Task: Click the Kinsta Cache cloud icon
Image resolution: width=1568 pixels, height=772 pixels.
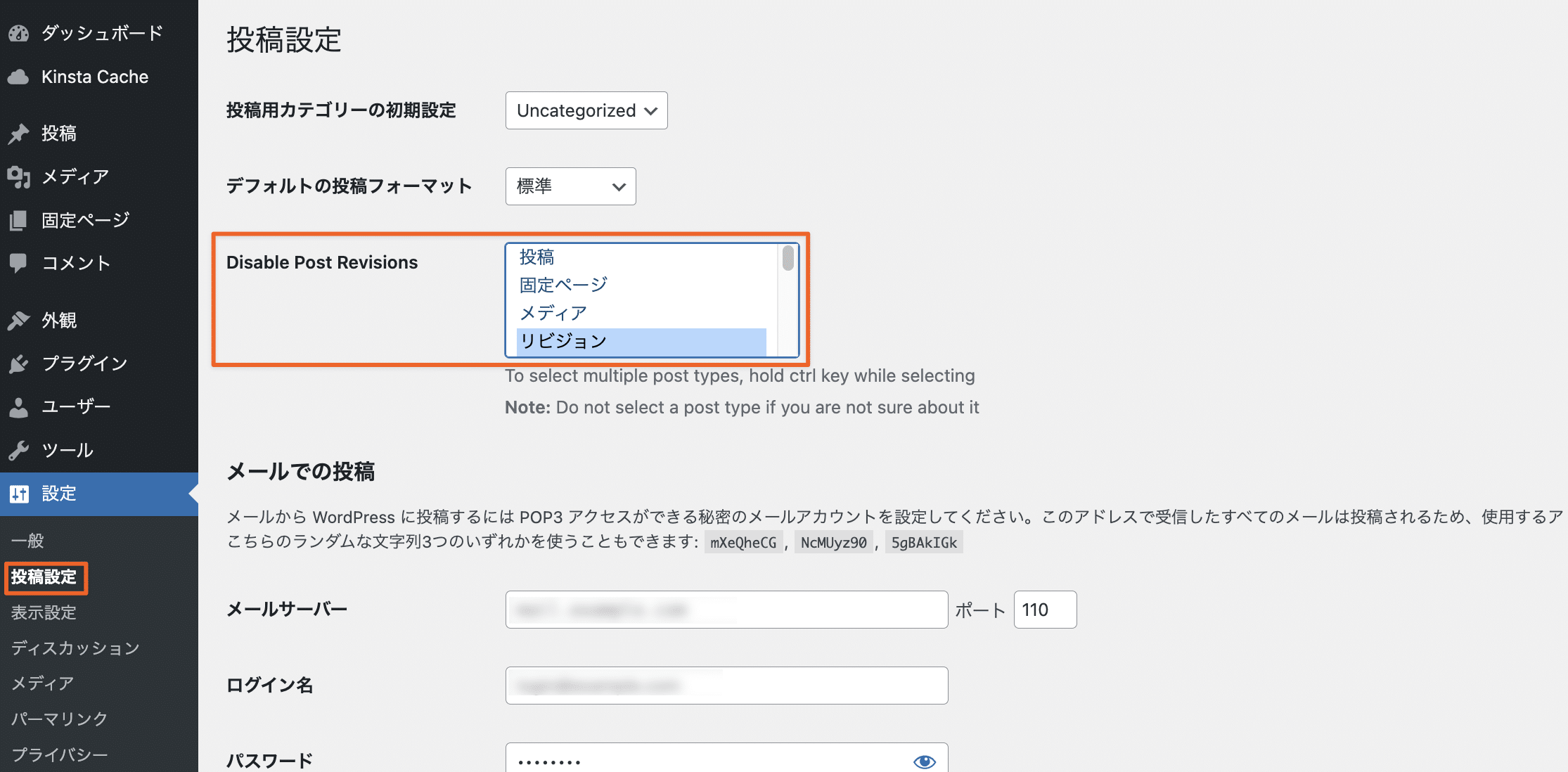Action: pos(19,77)
